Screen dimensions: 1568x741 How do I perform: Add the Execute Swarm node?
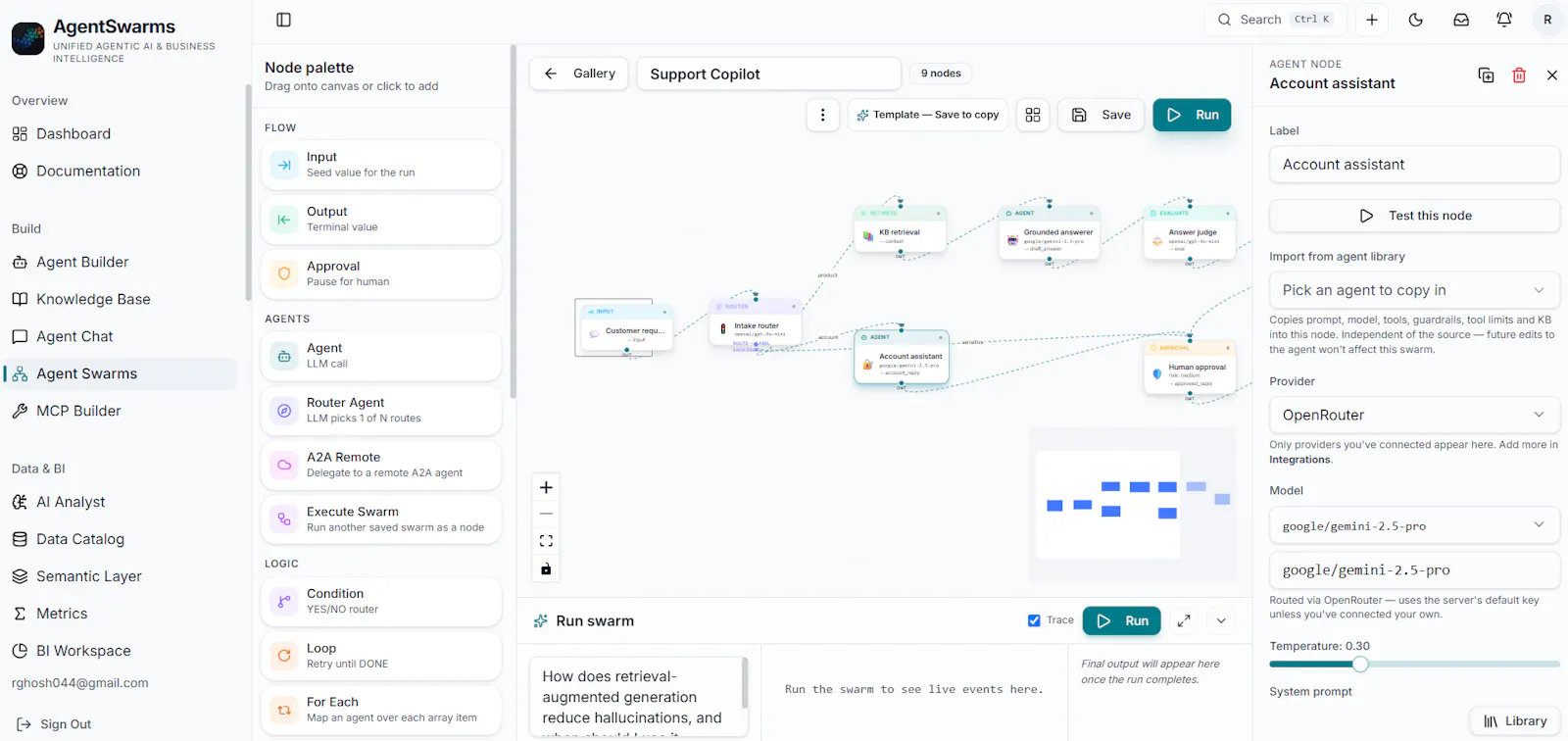[381, 519]
